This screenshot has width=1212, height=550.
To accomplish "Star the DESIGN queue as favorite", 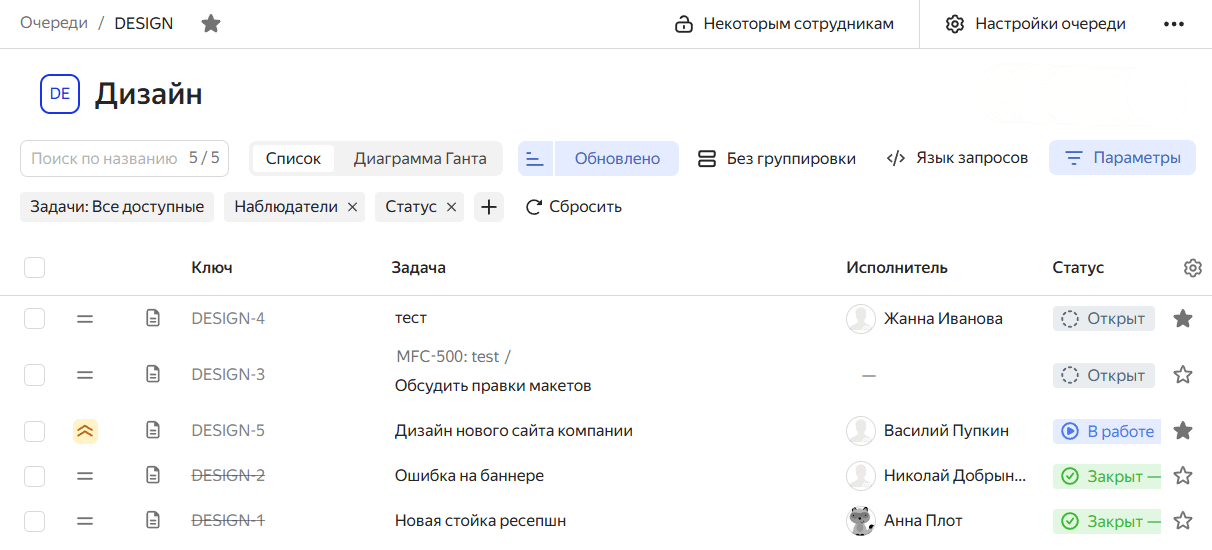I will (211, 23).
